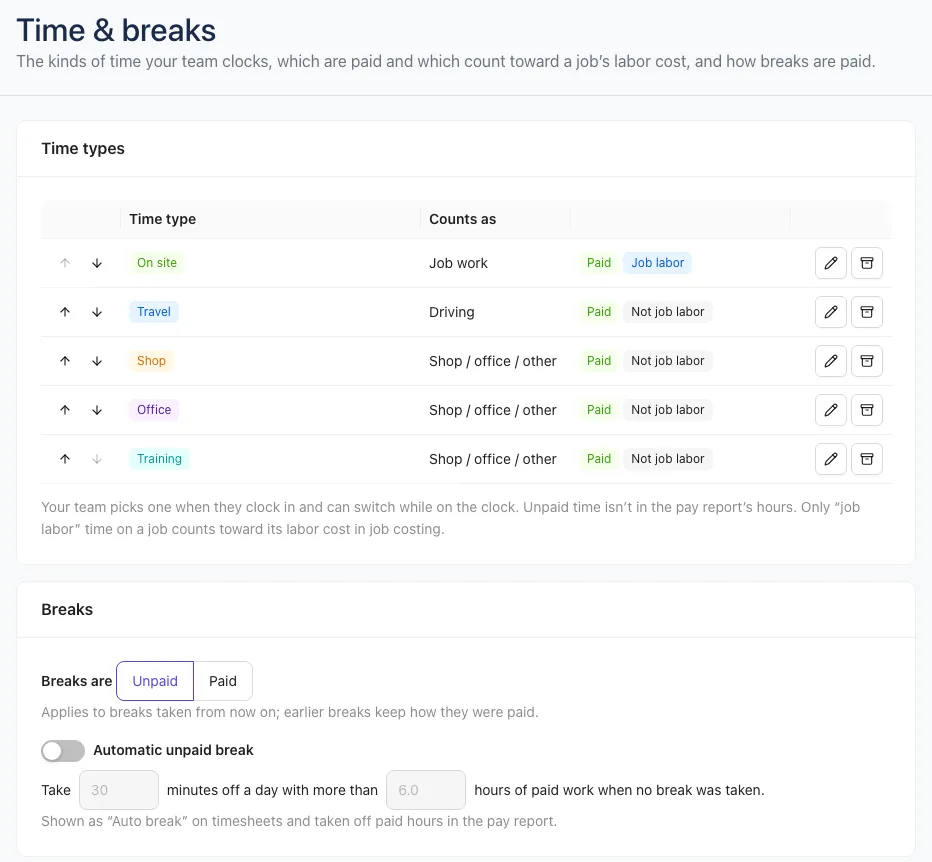Move Shop row up
Screen dimensions: 932x862
65,361
